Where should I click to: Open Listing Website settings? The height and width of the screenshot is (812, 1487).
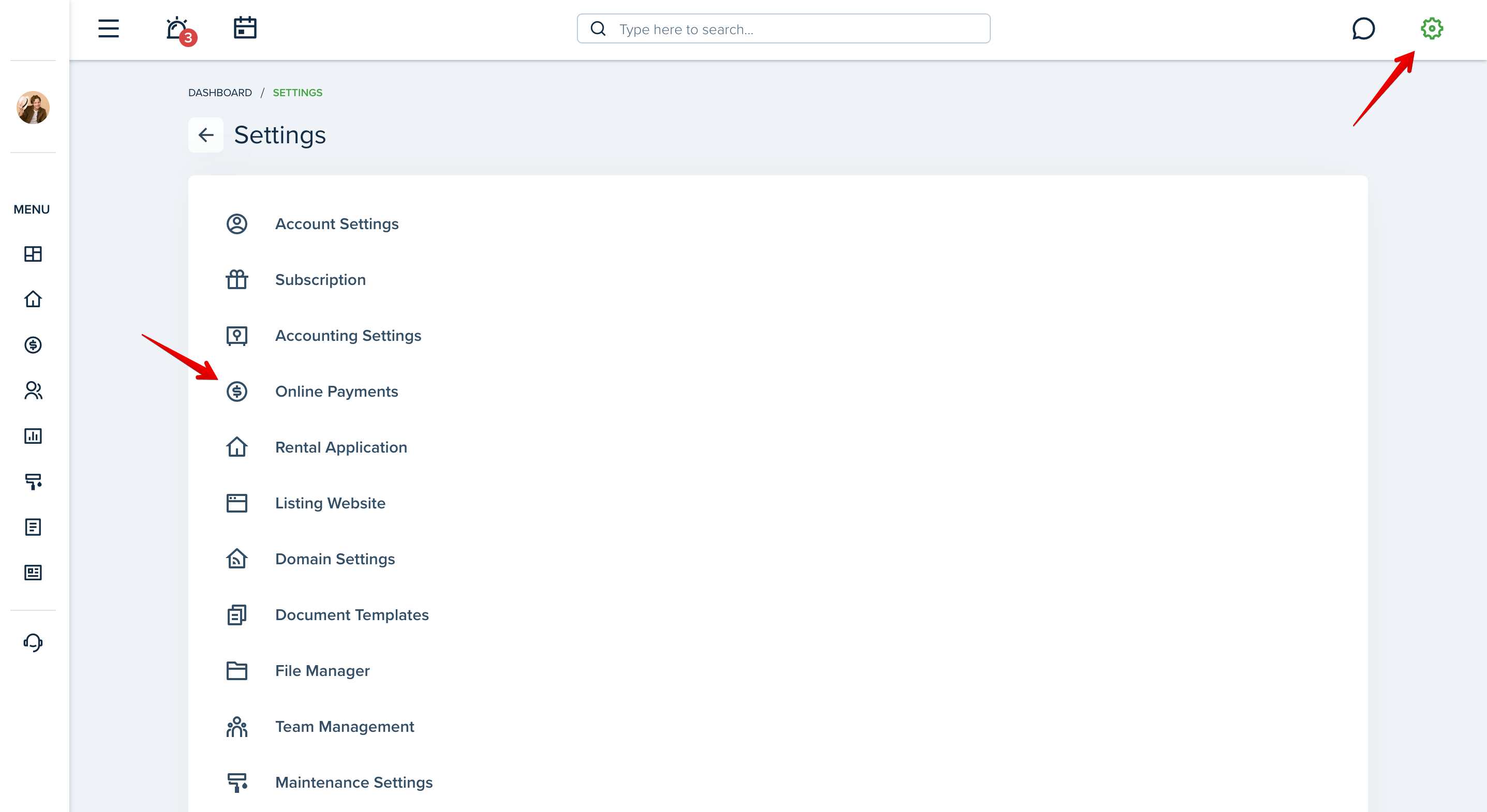point(330,503)
